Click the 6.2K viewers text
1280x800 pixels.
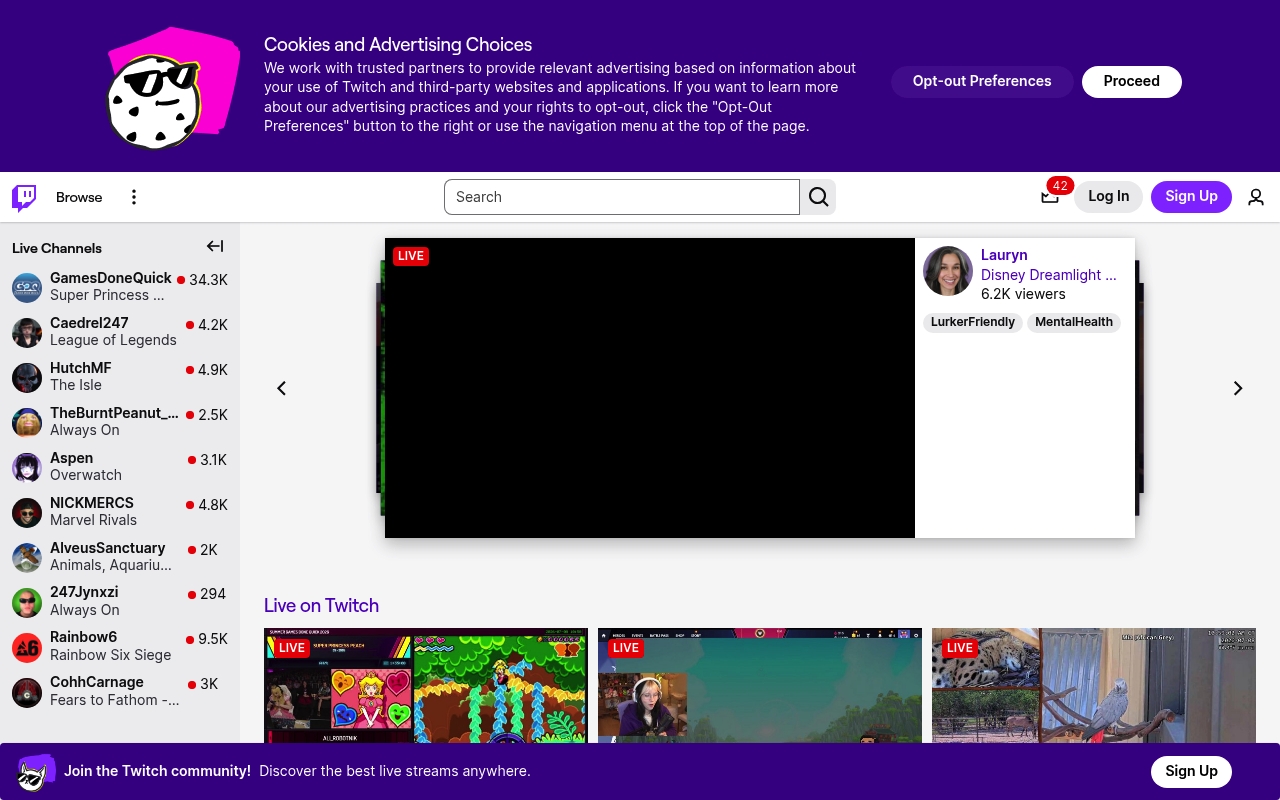tap(1023, 294)
